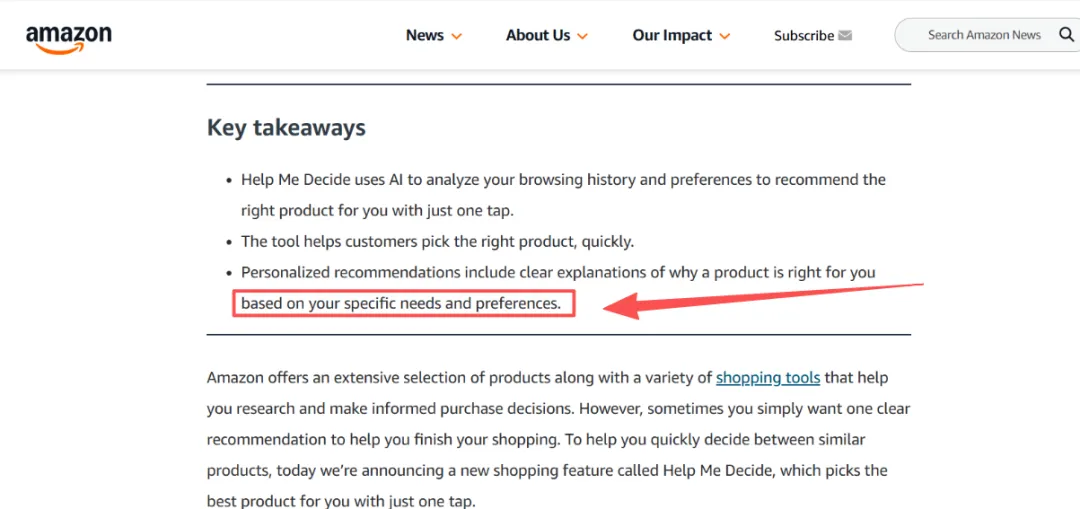Click the Amazon logo
Image resolution: width=1080 pixels, height=509 pixels.
tap(68, 36)
